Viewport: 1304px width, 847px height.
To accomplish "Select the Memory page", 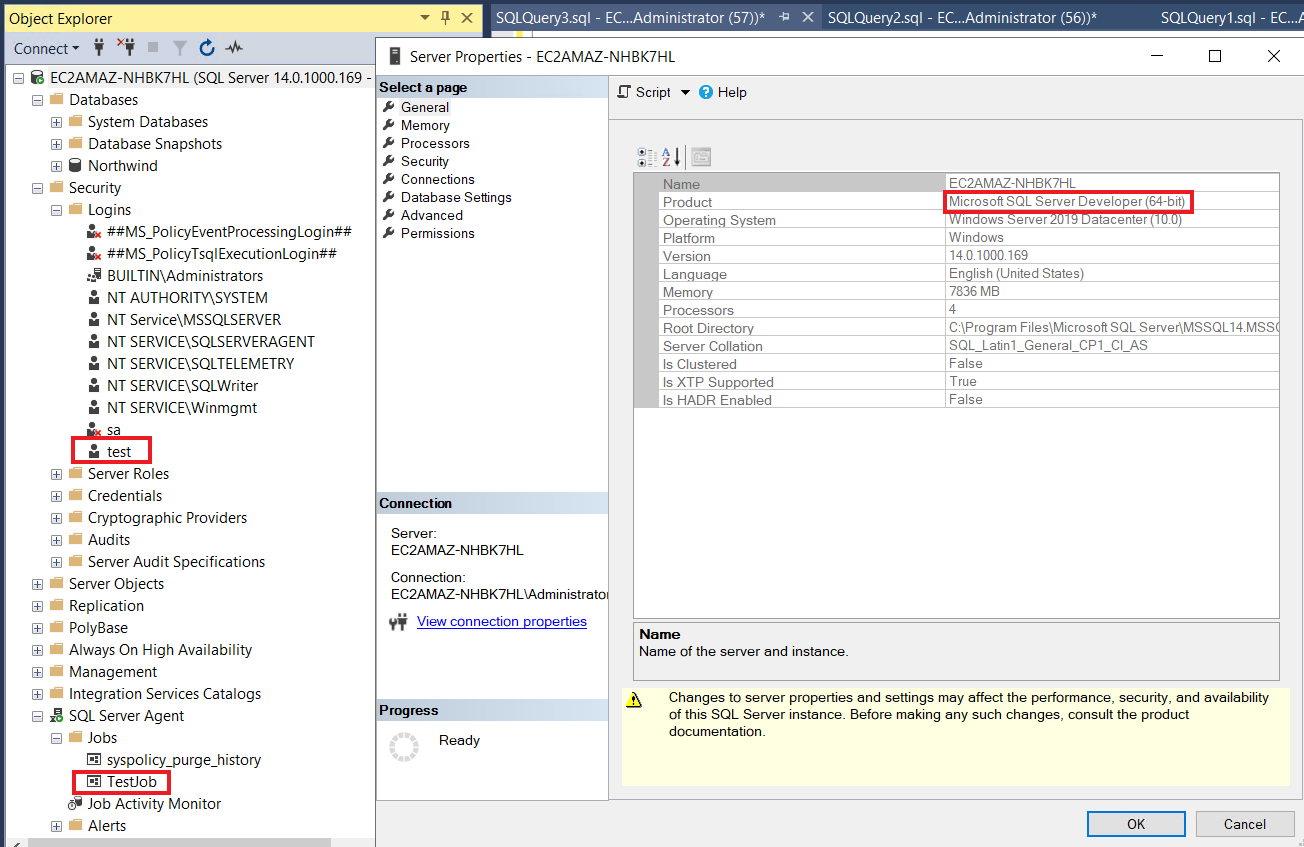I will click(425, 125).
